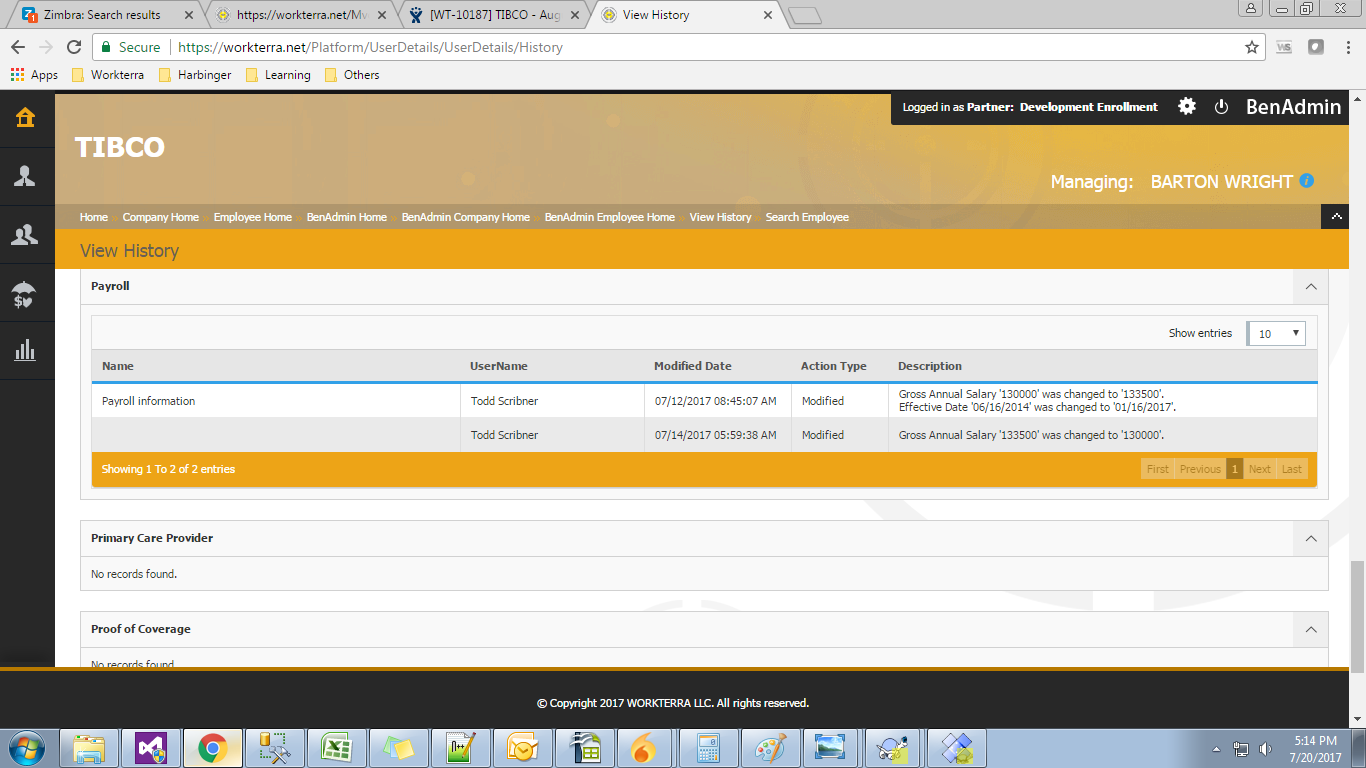The width and height of the screenshot is (1366, 768).
Task: Click the info icon beside BARTON WRIGHT
Action: (x=1306, y=181)
